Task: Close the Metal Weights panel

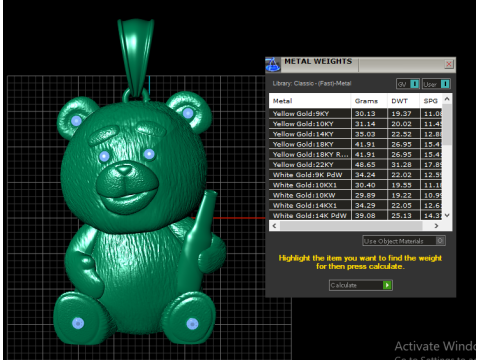Action: (449, 64)
